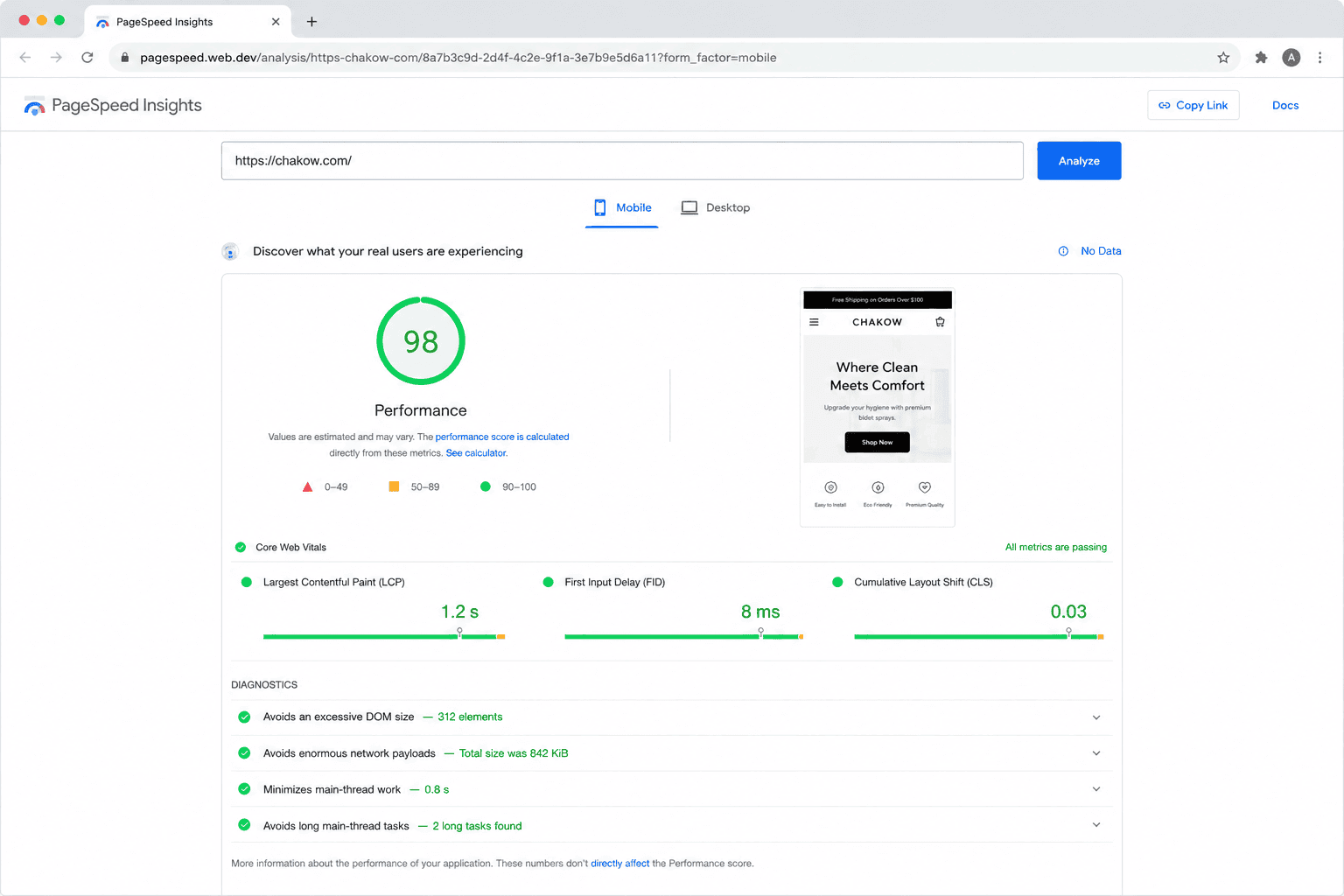
Task: Click the green dot beside First Input Delay
Action: click(549, 582)
